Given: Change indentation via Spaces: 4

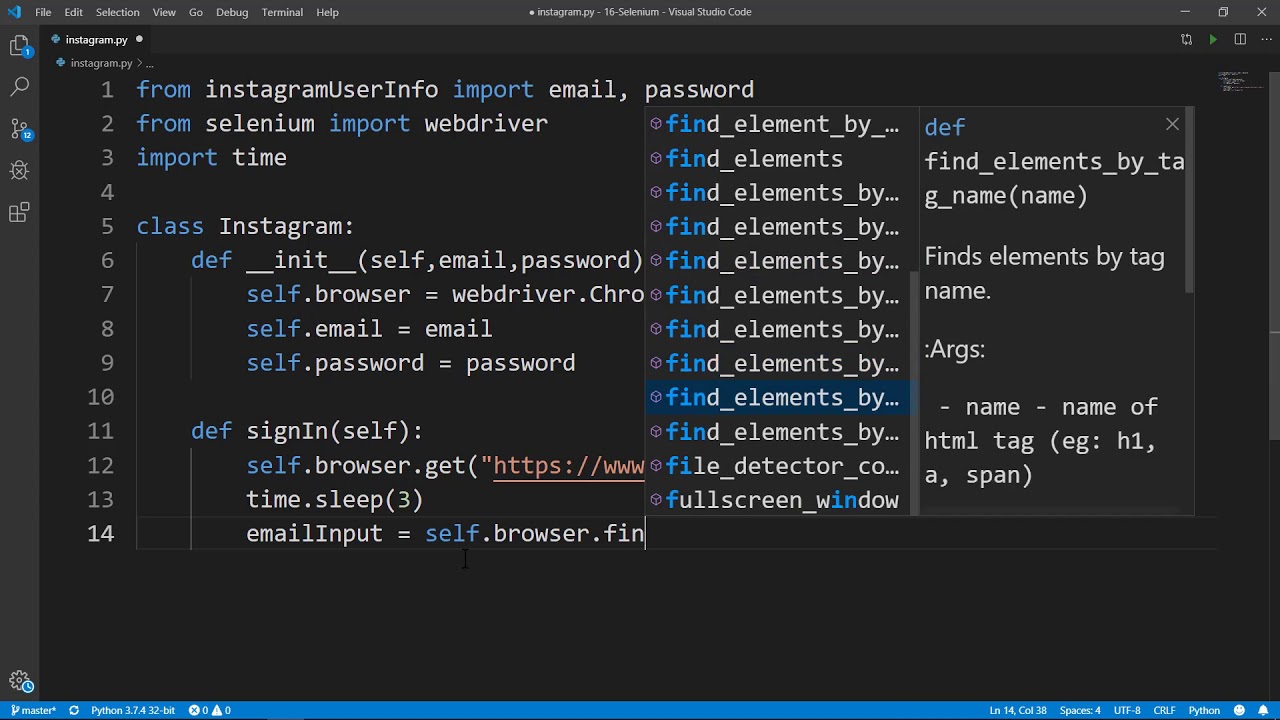Looking at the screenshot, I should click(1080, 711).
